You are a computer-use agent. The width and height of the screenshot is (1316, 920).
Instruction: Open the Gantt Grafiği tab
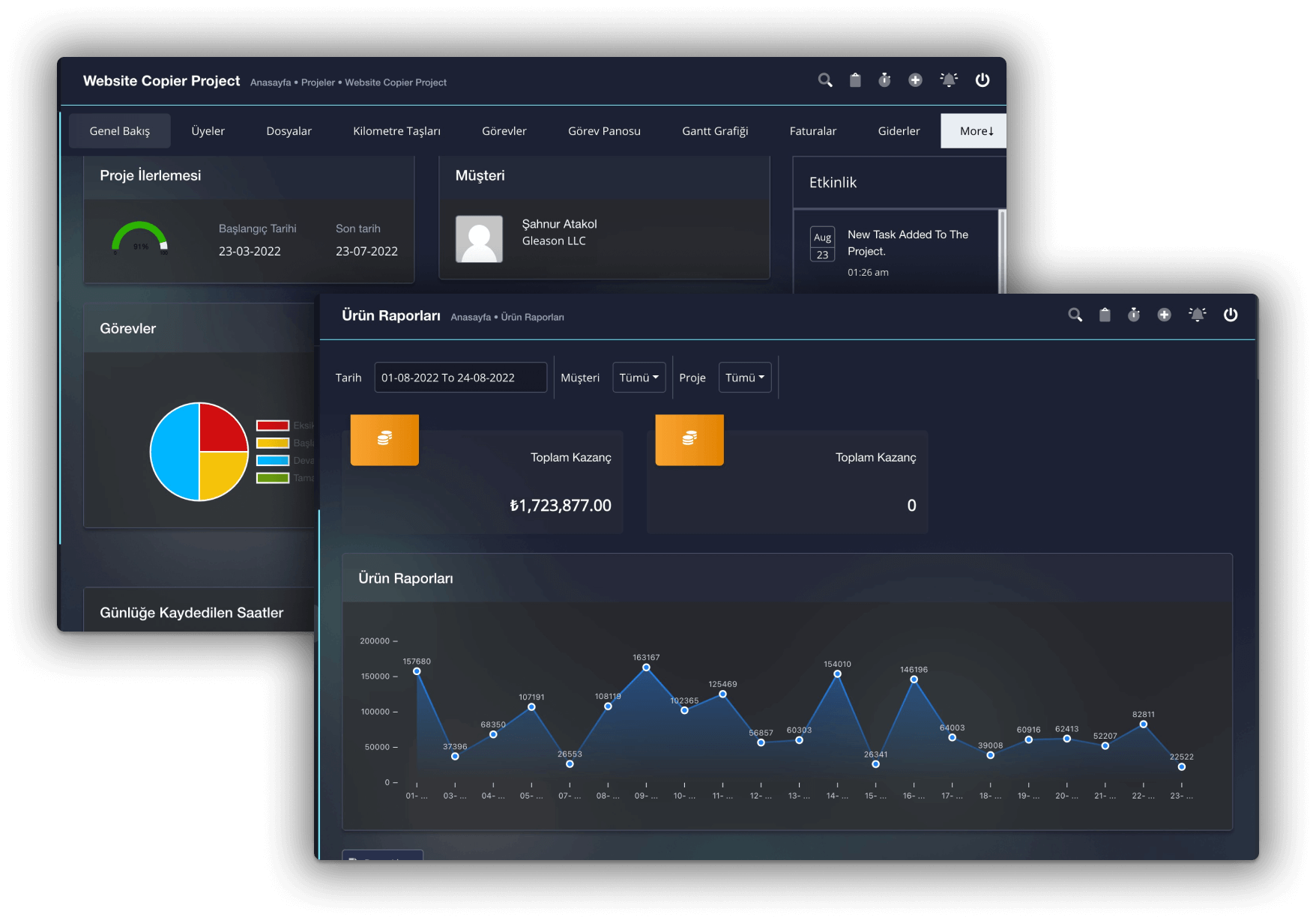(x=715, y=131)
